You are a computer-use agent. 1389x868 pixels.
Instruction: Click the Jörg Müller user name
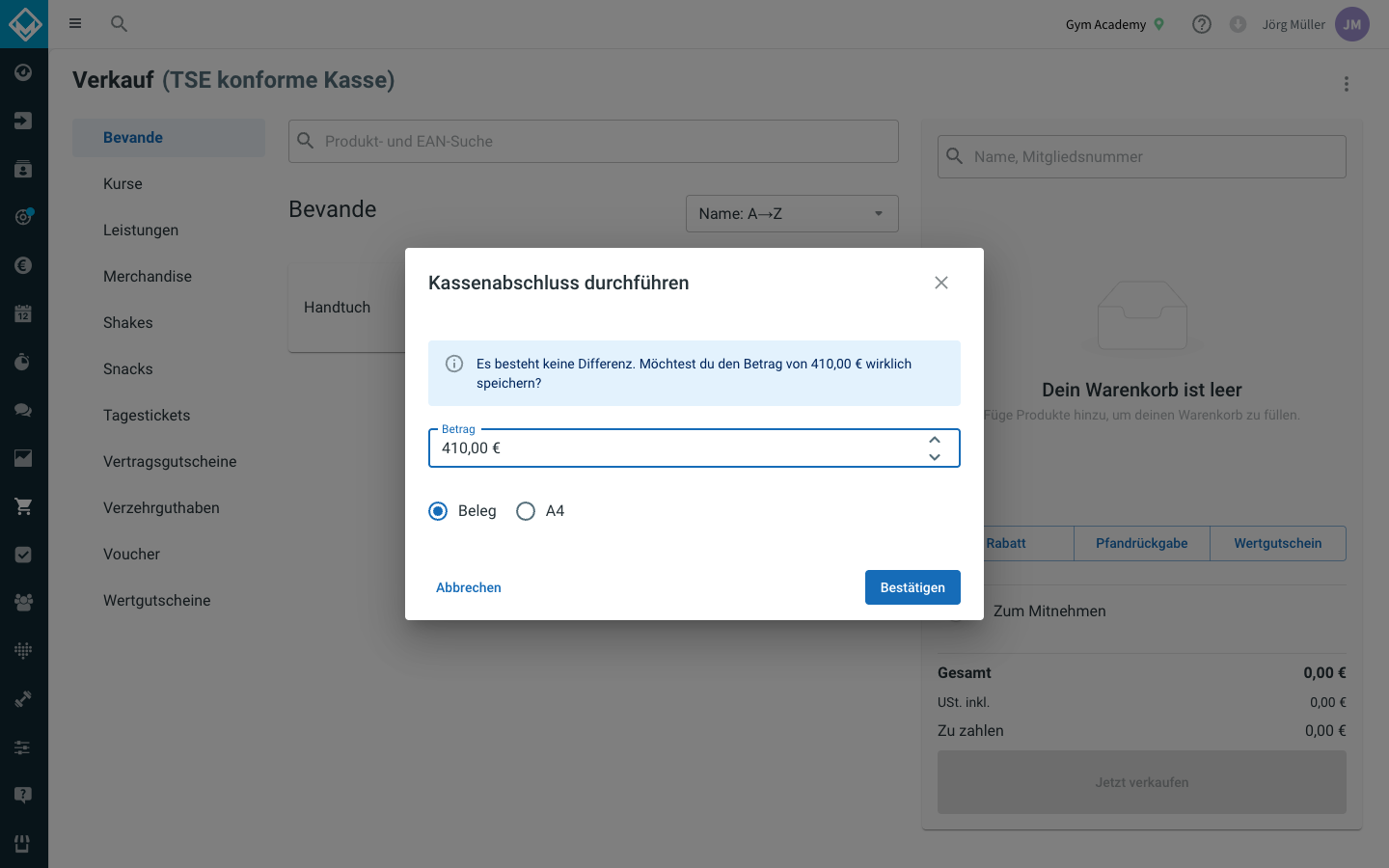1294,24
